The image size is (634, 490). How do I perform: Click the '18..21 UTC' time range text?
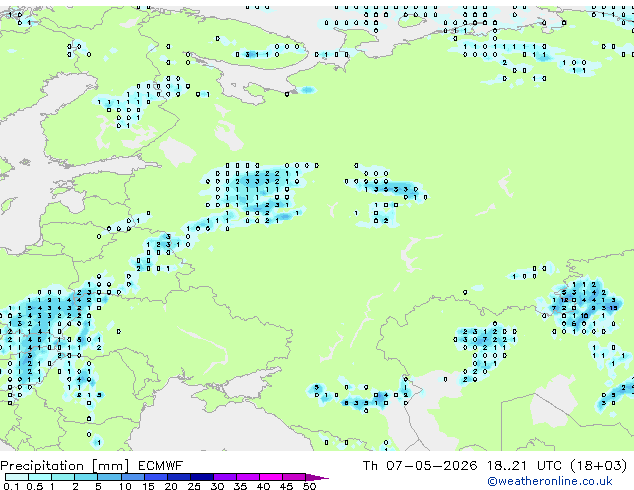click(x=524, y=466)
